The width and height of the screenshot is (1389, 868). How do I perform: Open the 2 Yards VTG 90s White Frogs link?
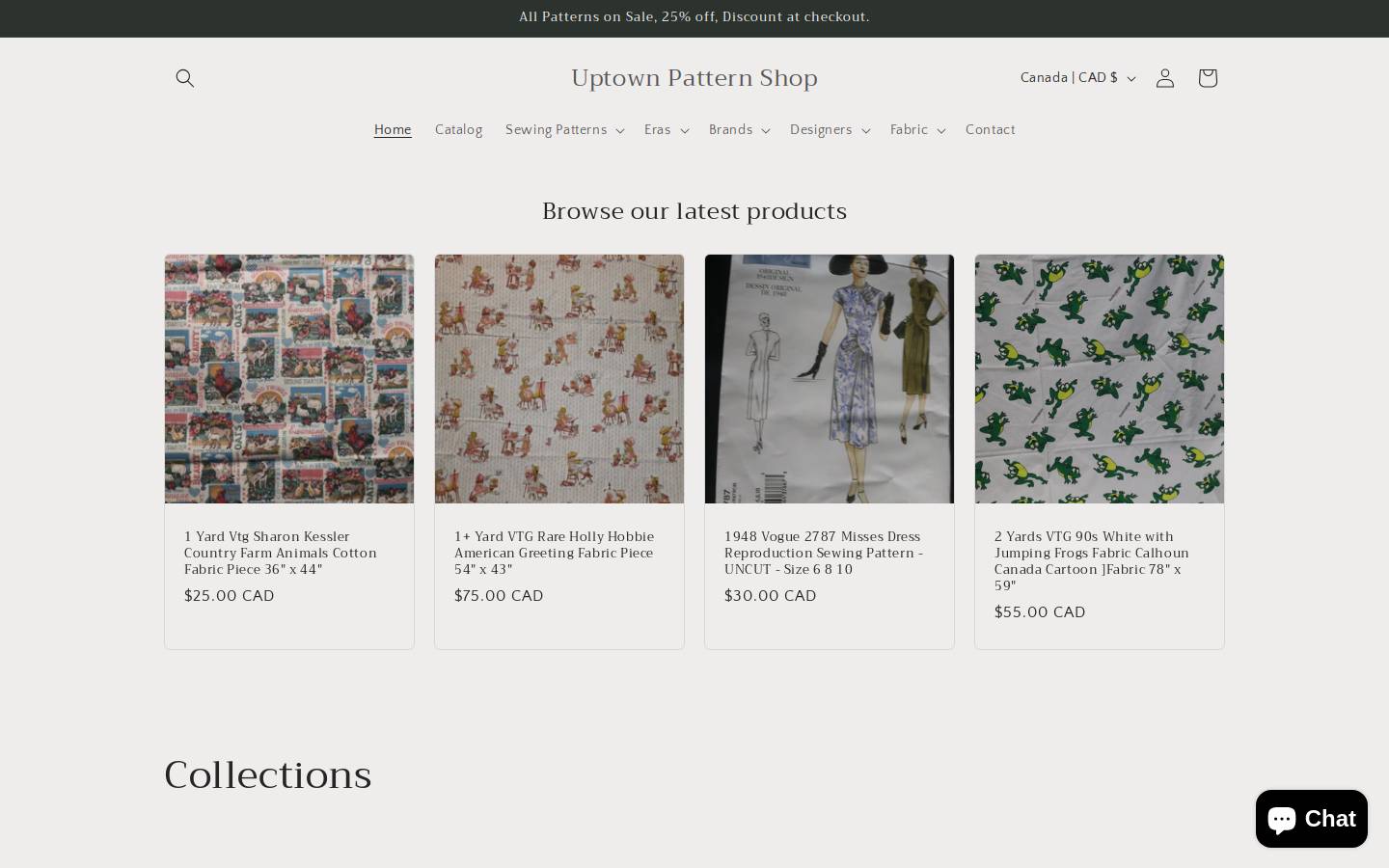pyautogui.click(x=1092, y=561)
